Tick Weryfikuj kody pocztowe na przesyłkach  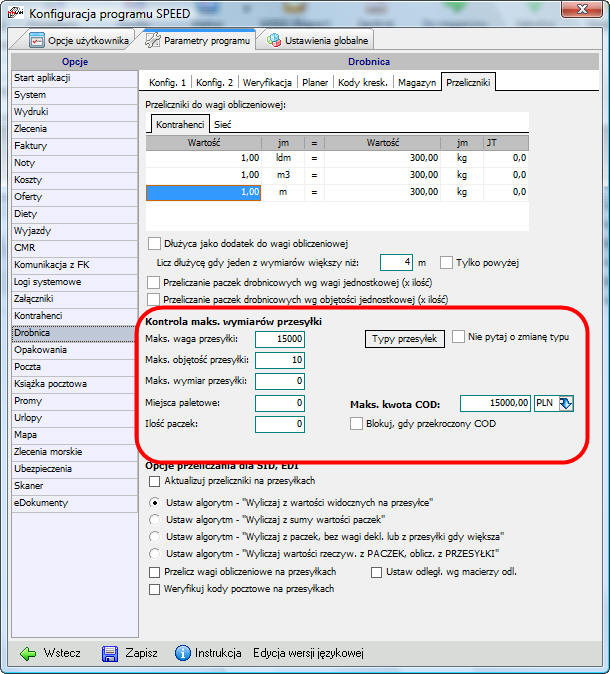pyautogui.click(x=154, y=589)
